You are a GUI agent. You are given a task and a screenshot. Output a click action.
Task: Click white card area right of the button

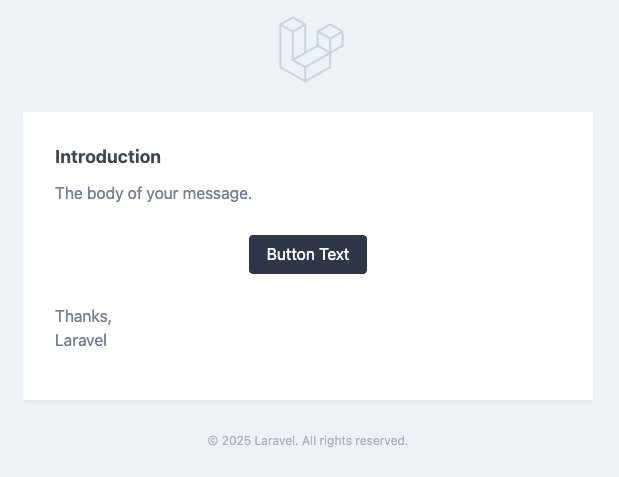tap(470, 254)
